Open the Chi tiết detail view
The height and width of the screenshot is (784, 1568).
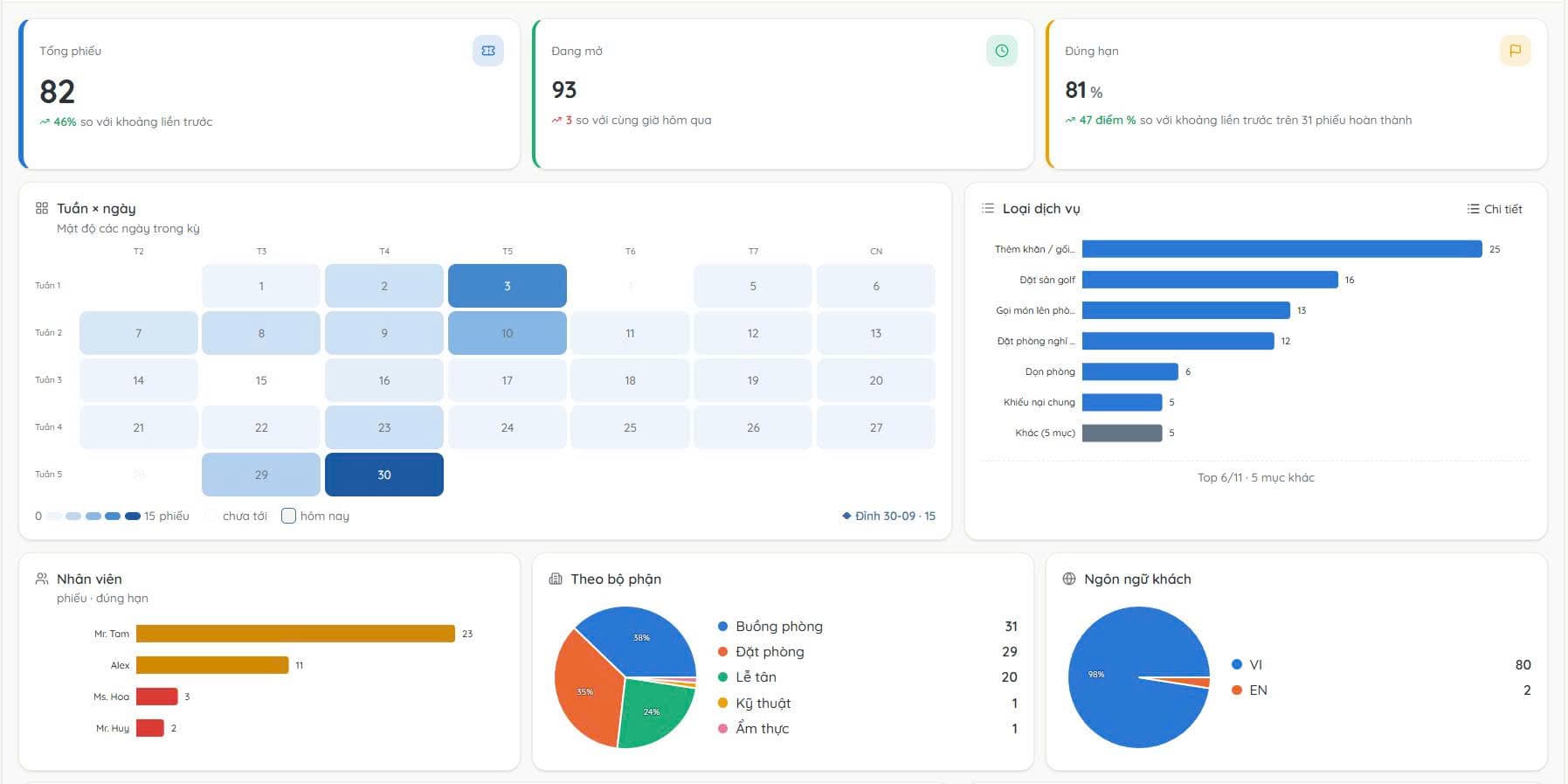(1495, 209)
